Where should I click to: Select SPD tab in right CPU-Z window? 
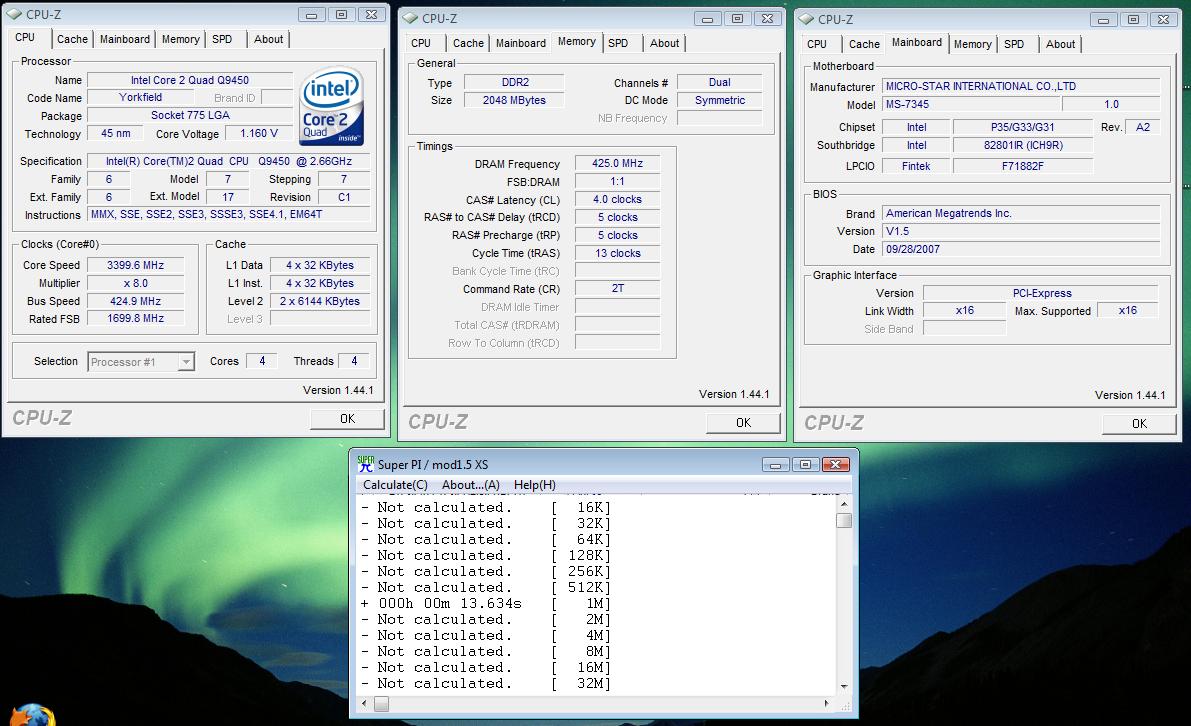pyautogui.click(x=1014, y=44)
